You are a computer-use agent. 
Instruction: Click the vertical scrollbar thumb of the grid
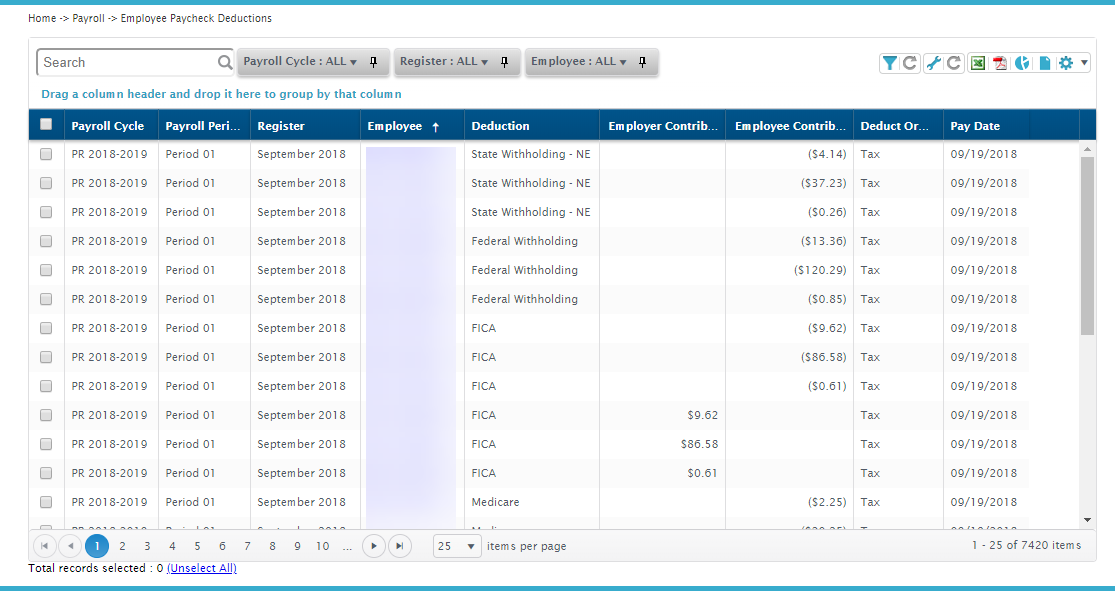click(x=1087, y=245)
